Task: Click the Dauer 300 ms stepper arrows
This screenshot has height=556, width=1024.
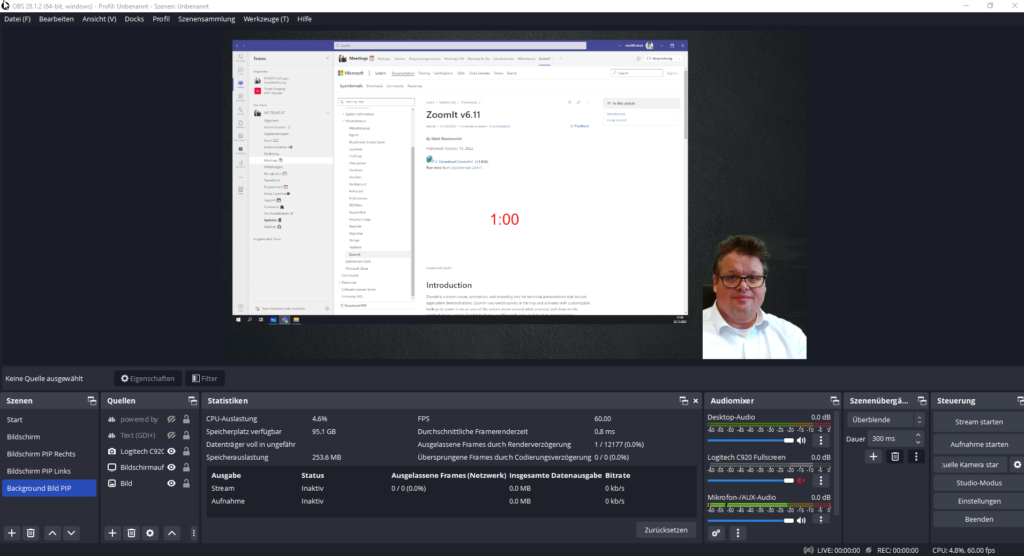Action: pyautogui.click(x=918, y=438)
